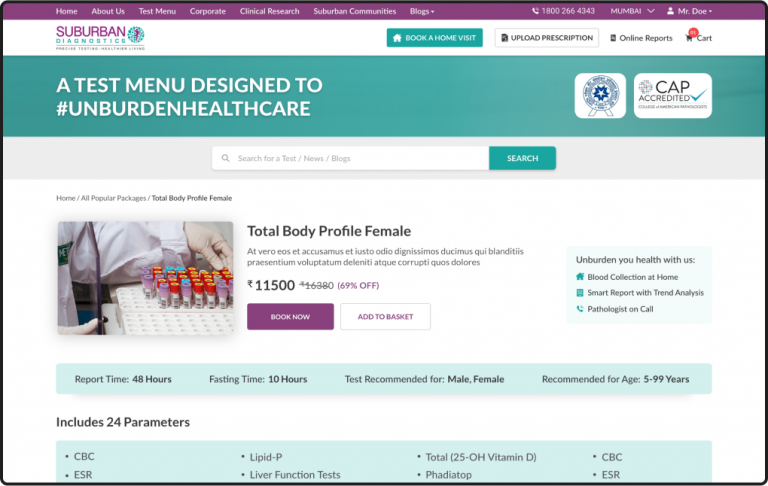Click the Phadiatop parameter

pyautogui.click(x=449, y=475)
